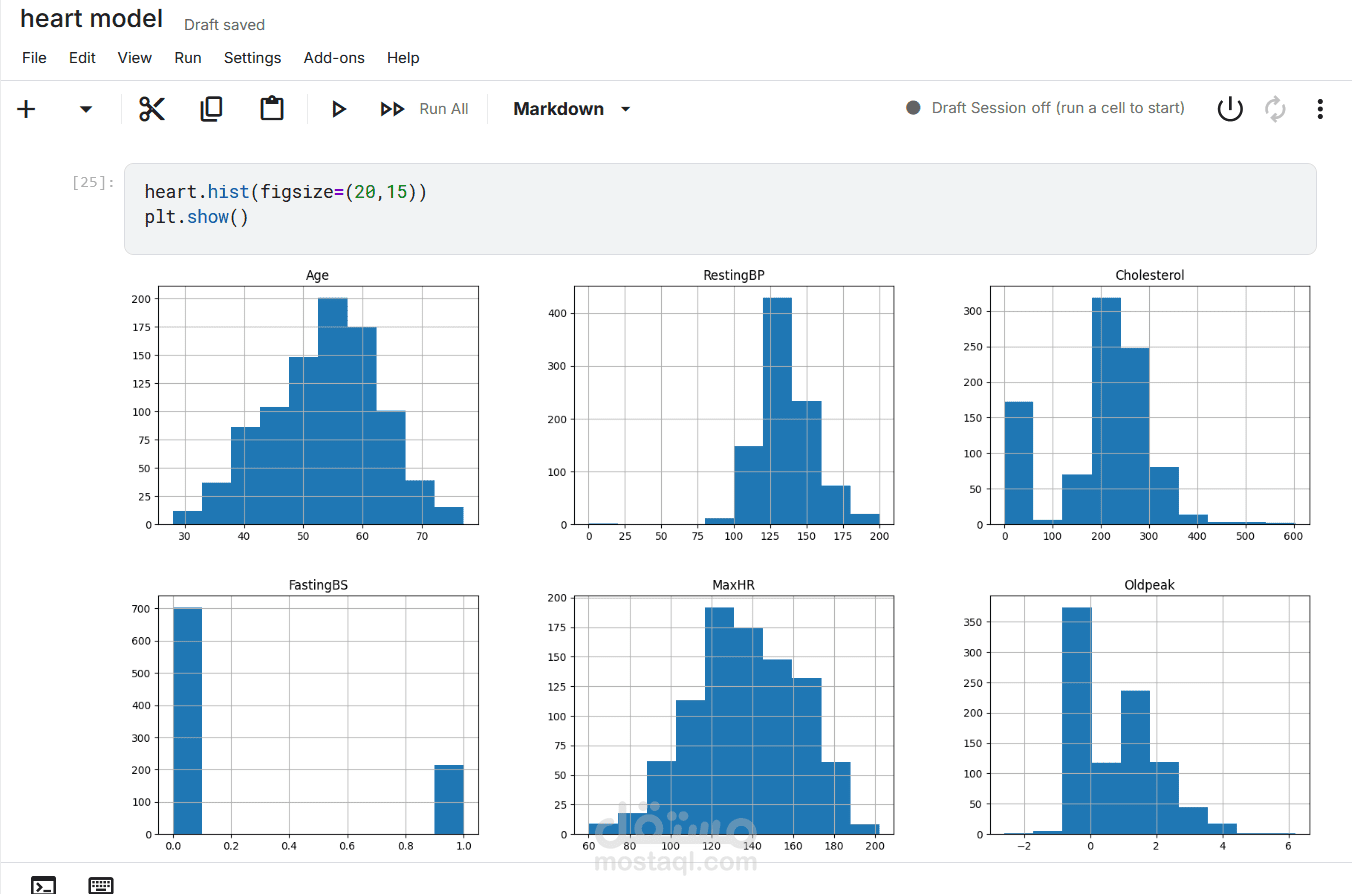Viewport: 1352px width, 894px height.
Task: Open the Markdown cell type dropdown
Action: coord(572,109)
